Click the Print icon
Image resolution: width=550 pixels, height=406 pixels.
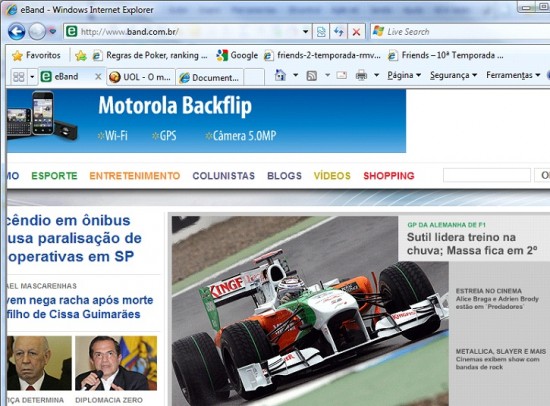[x=361, y=75]
